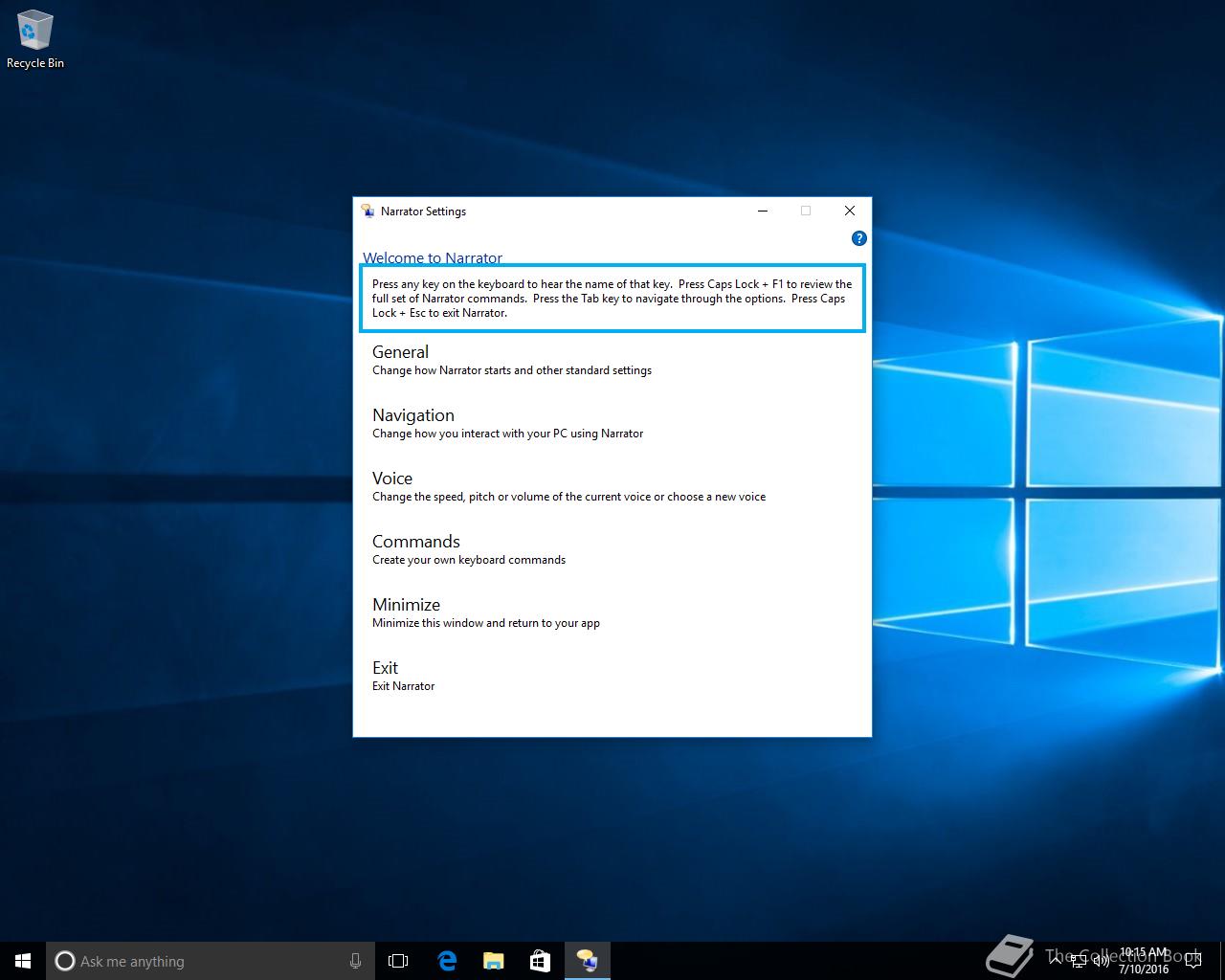Image resolution: width=1225 pixels, height=980 pixels.
Task: Open the volume control in system tray
Action: point(1102,961)
